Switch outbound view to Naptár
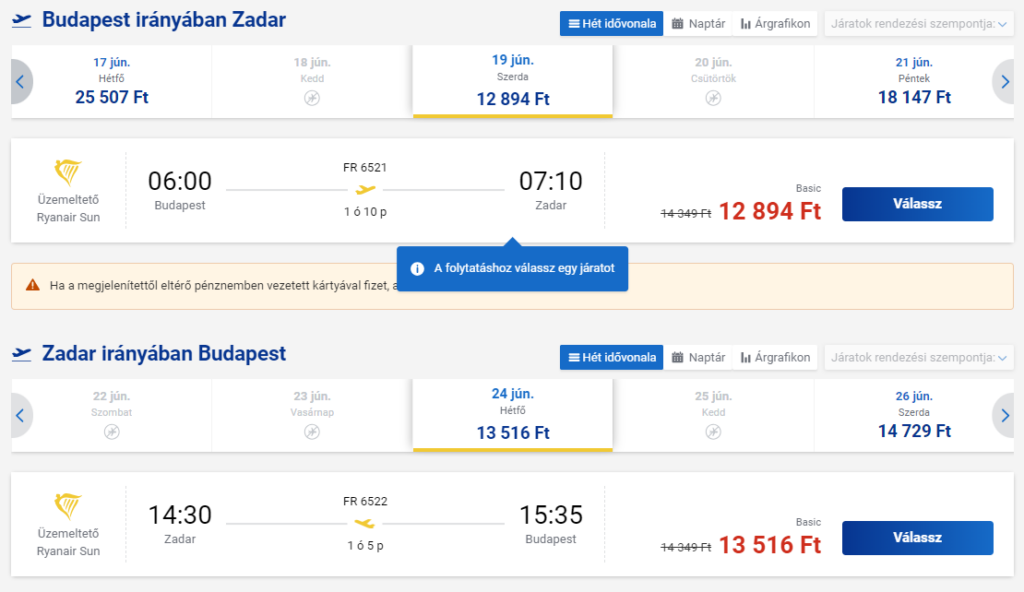The width and height of the screenshot is (1024, 592). coord(698,24)
